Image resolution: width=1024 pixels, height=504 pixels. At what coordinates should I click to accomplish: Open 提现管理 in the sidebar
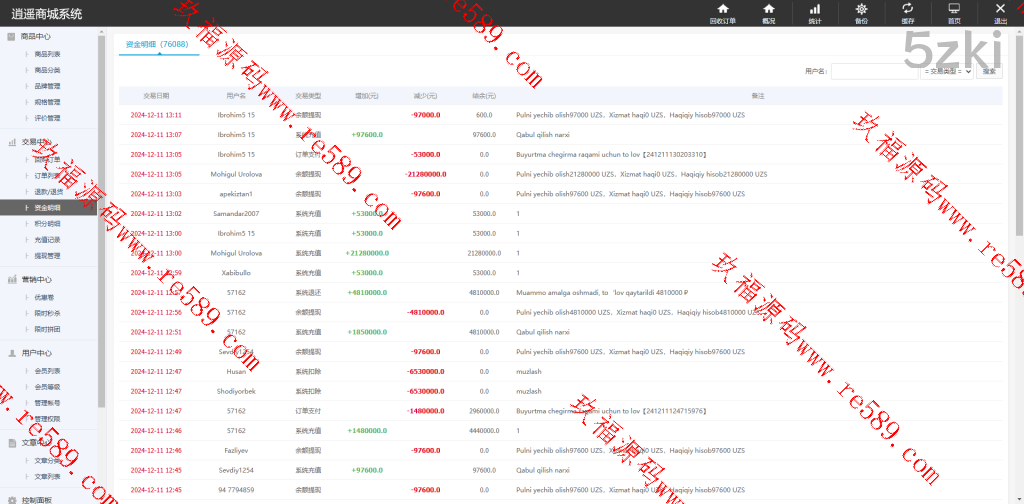[x=48, y=256]
